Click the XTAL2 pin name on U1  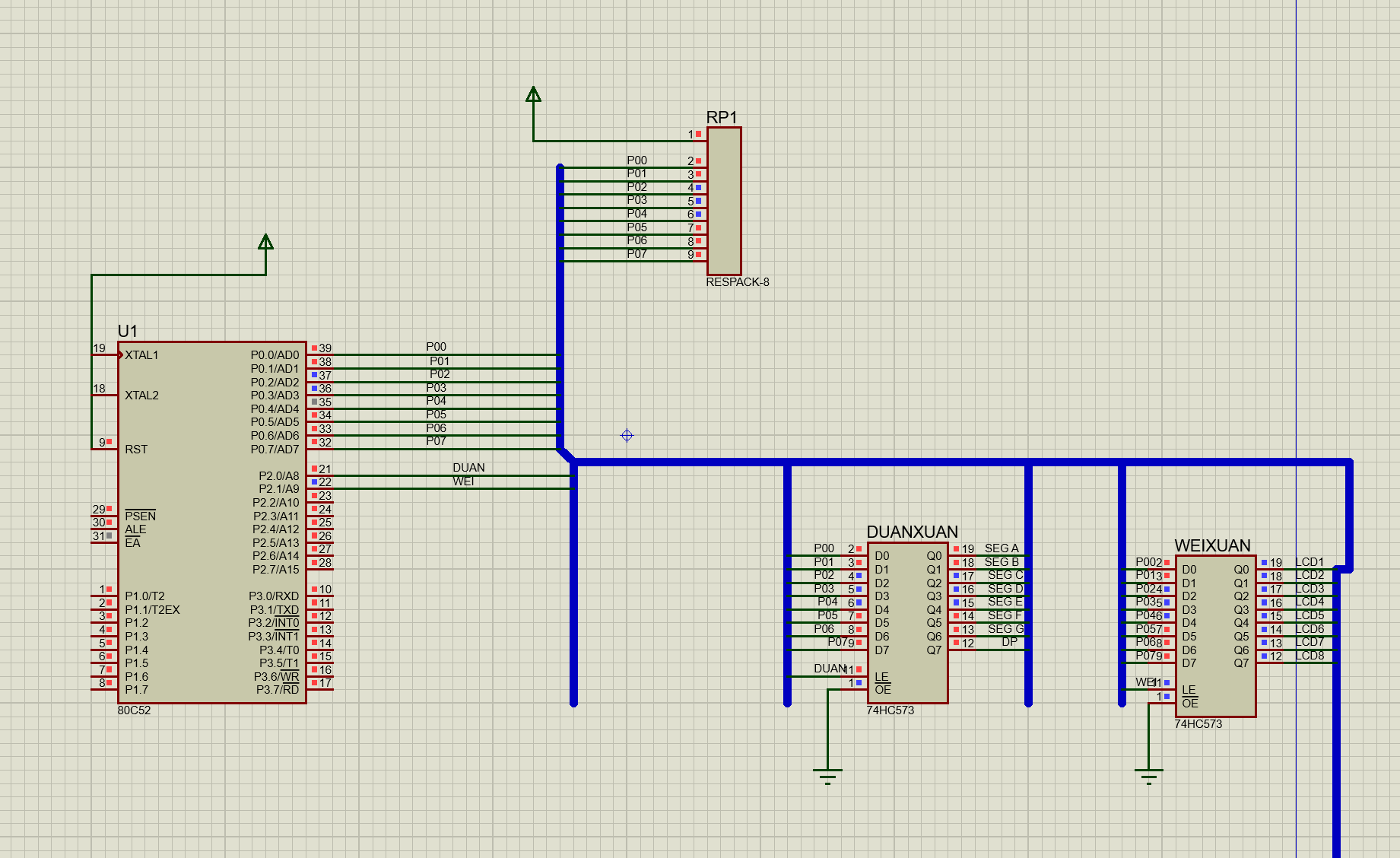(x=141, y=396)
